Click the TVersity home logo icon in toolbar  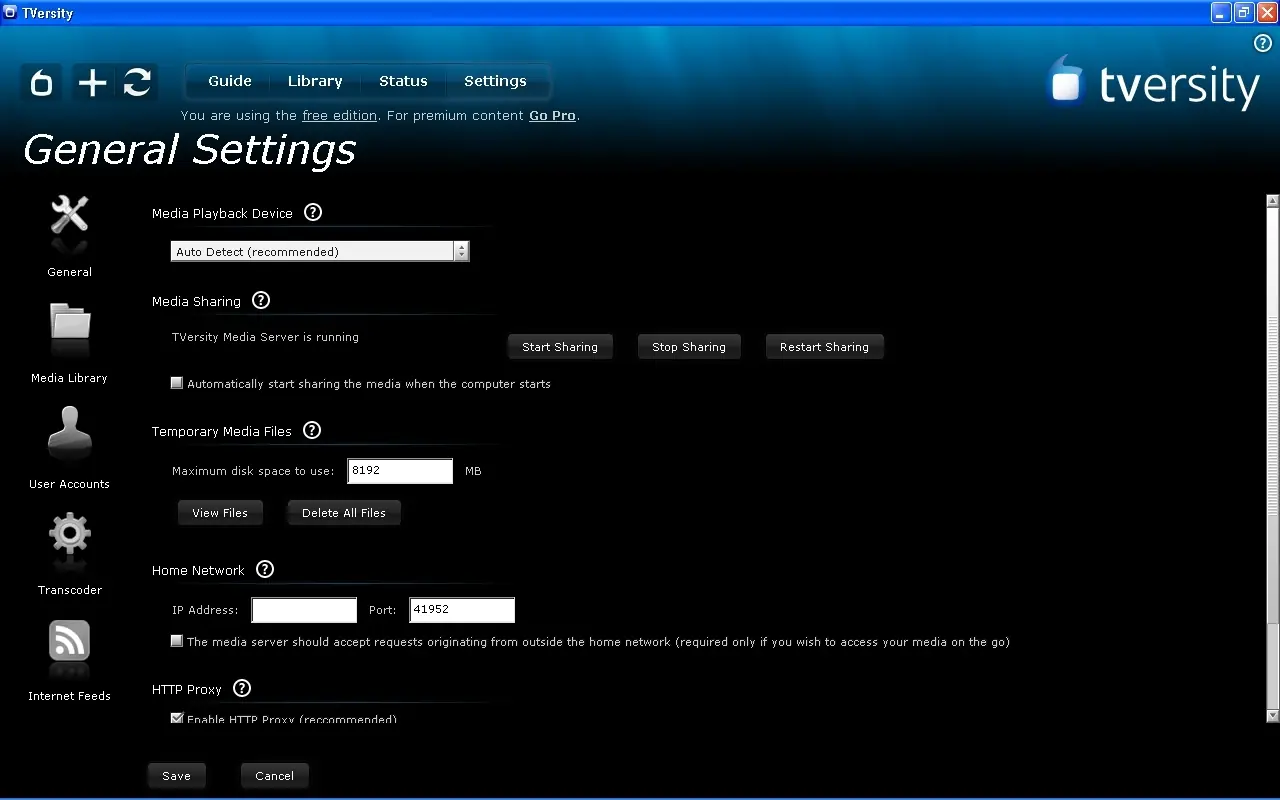click(x=42, y=82)
